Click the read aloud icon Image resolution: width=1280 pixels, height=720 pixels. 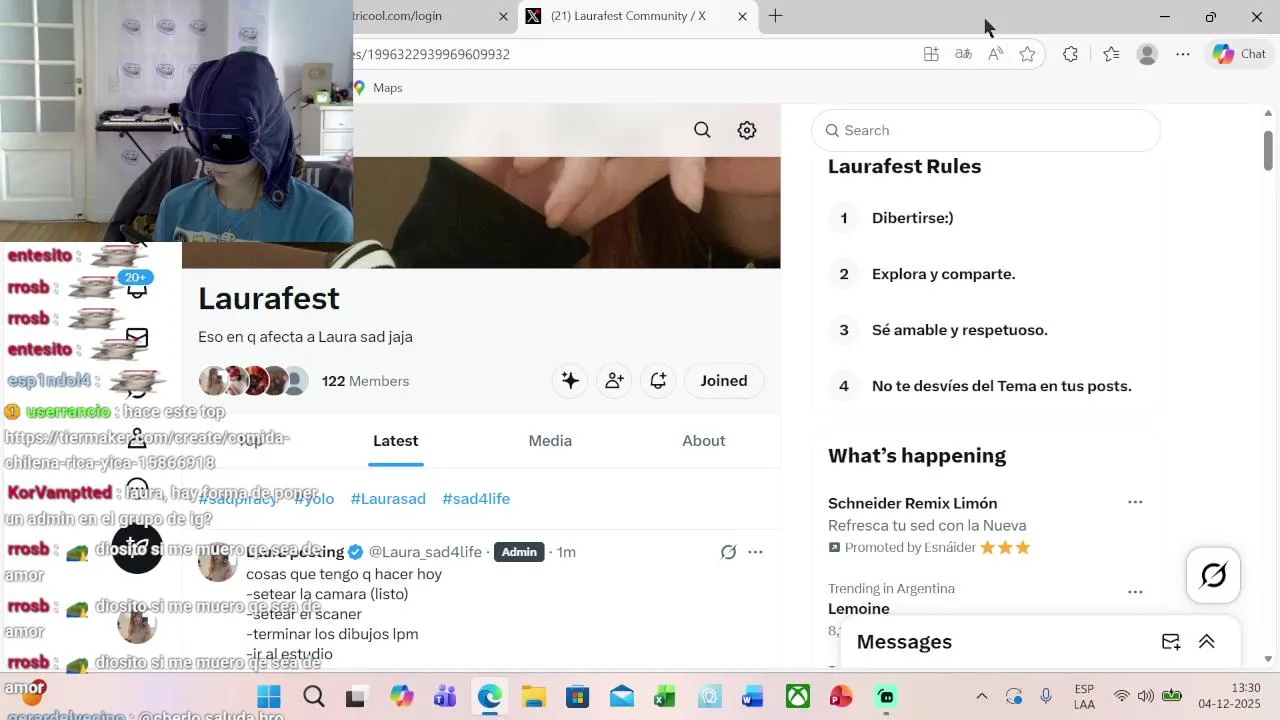[x=995, y=54]
